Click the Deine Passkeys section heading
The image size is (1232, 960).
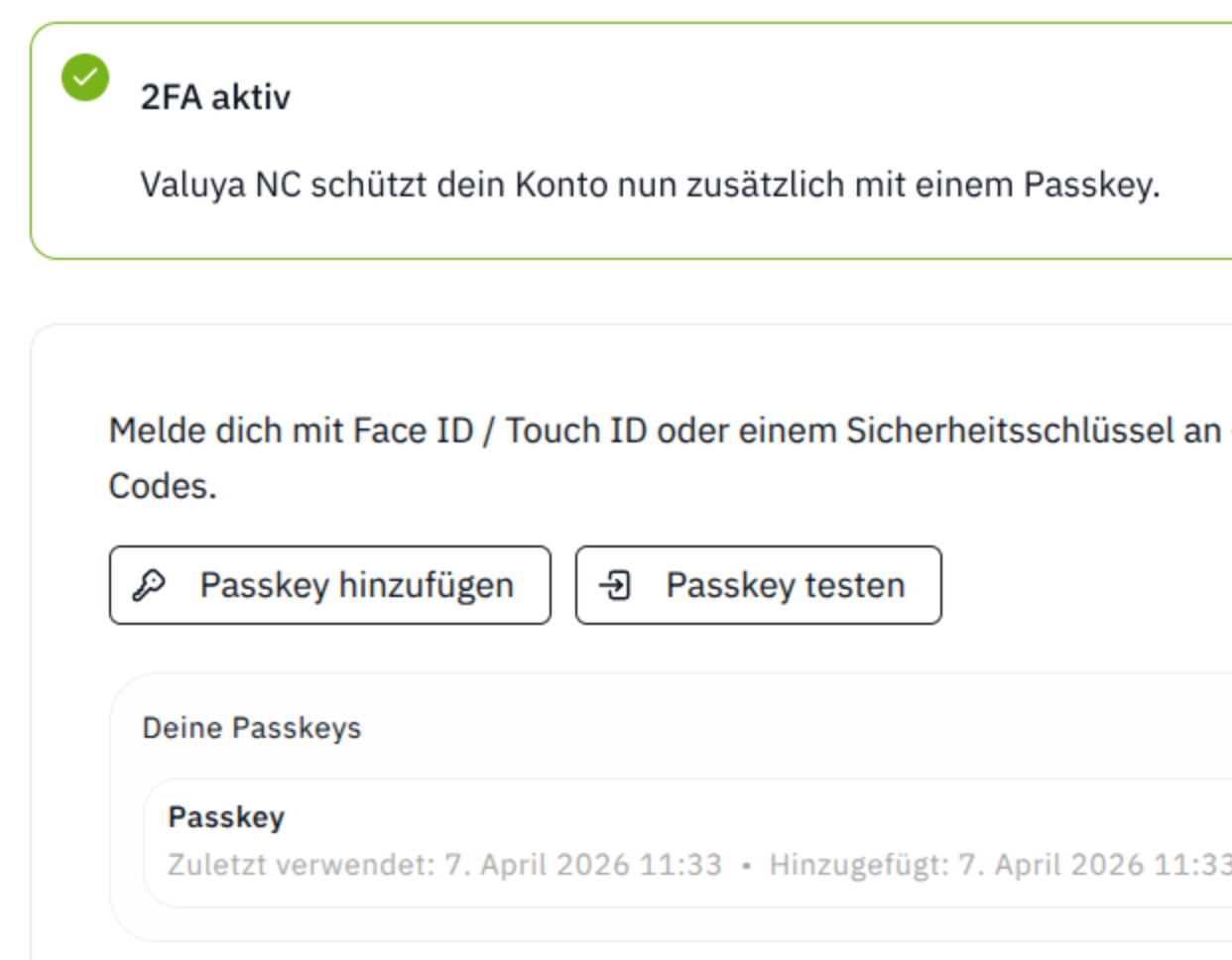(x=252, y=728)
